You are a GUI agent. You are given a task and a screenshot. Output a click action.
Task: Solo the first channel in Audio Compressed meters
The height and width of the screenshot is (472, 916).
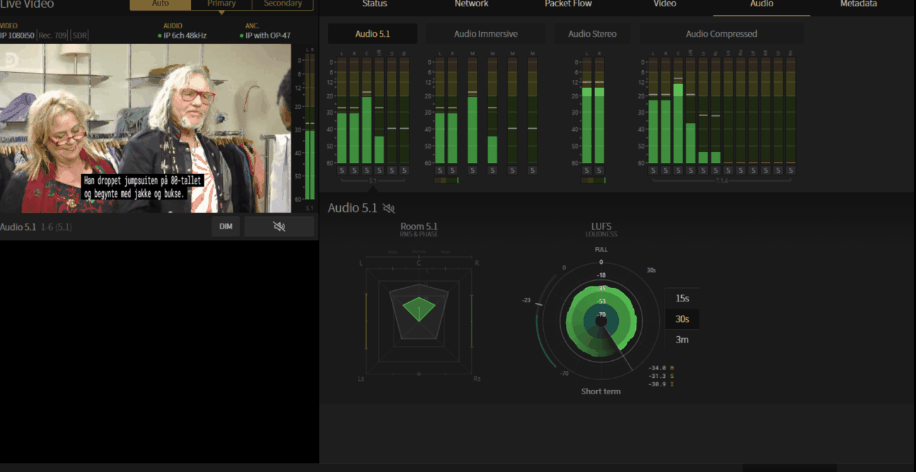pyautogui.click(x=653, y=171)
